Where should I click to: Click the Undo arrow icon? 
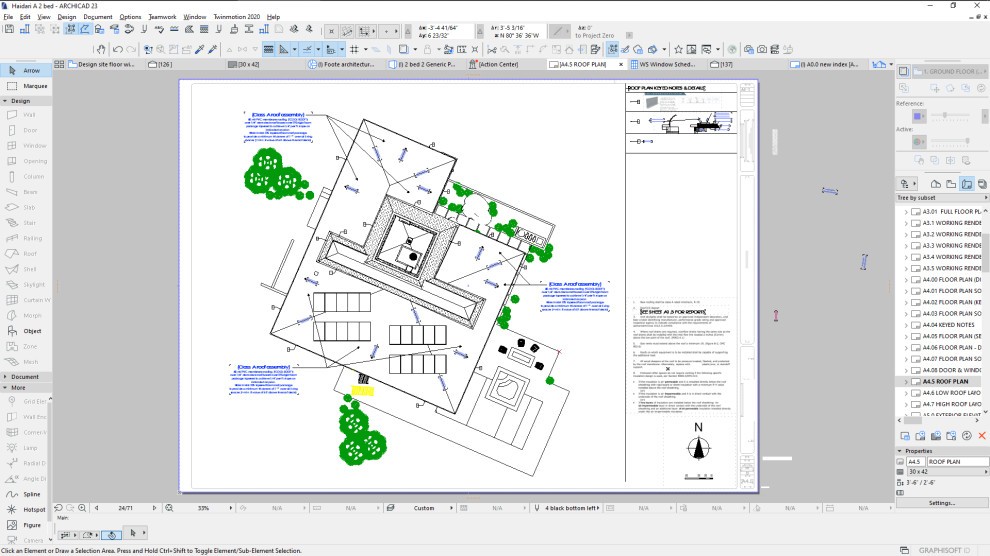tap(117, 49)
